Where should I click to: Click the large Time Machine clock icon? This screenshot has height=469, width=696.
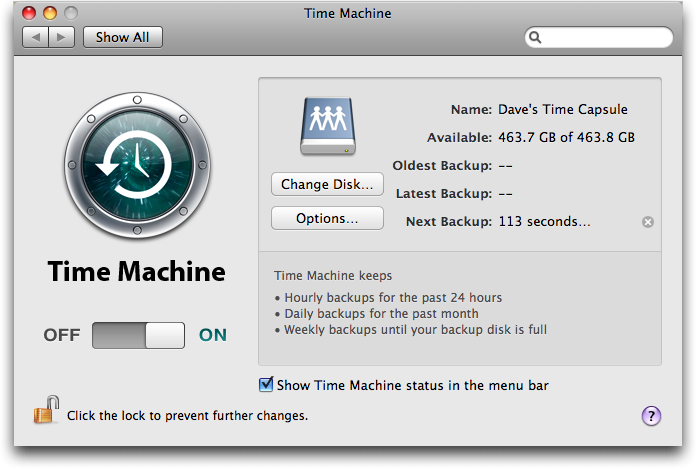pyautogui.click(x=137, y=165)
